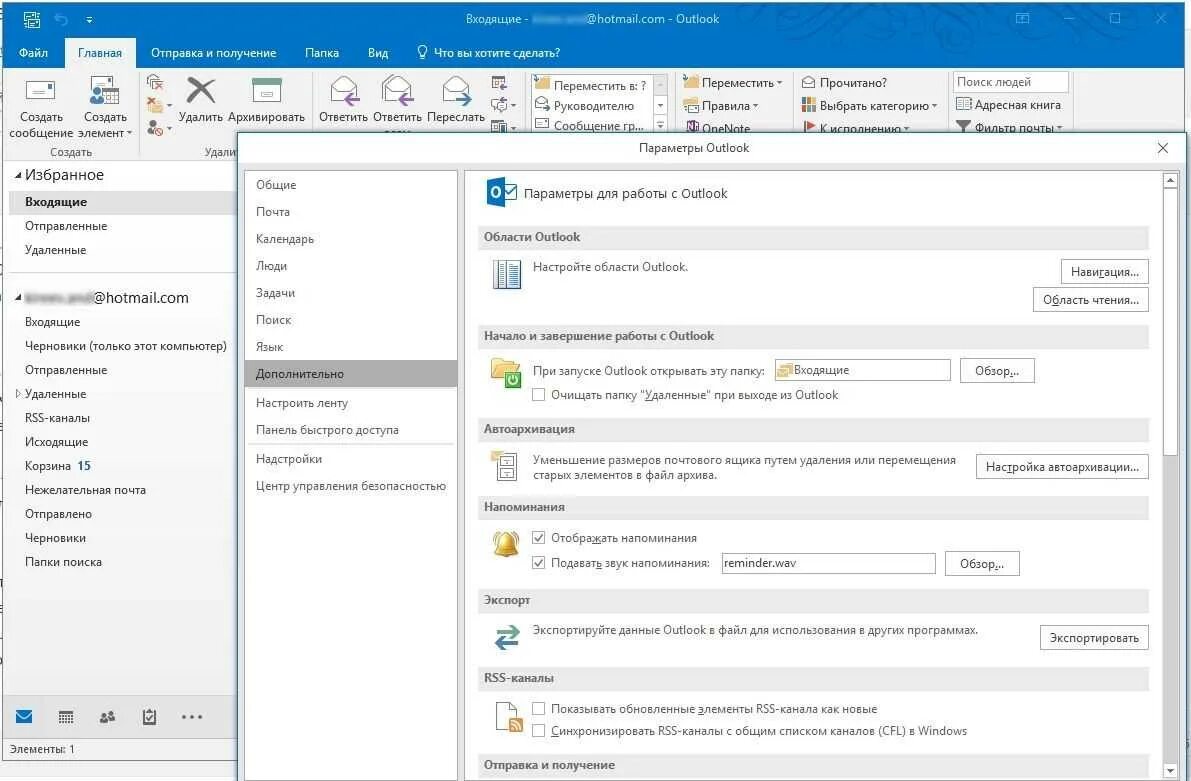The image size is (1191, 781).
Task: Toggle 'Подавать звук напоминания' checkbox
Action: pos(539,563)
